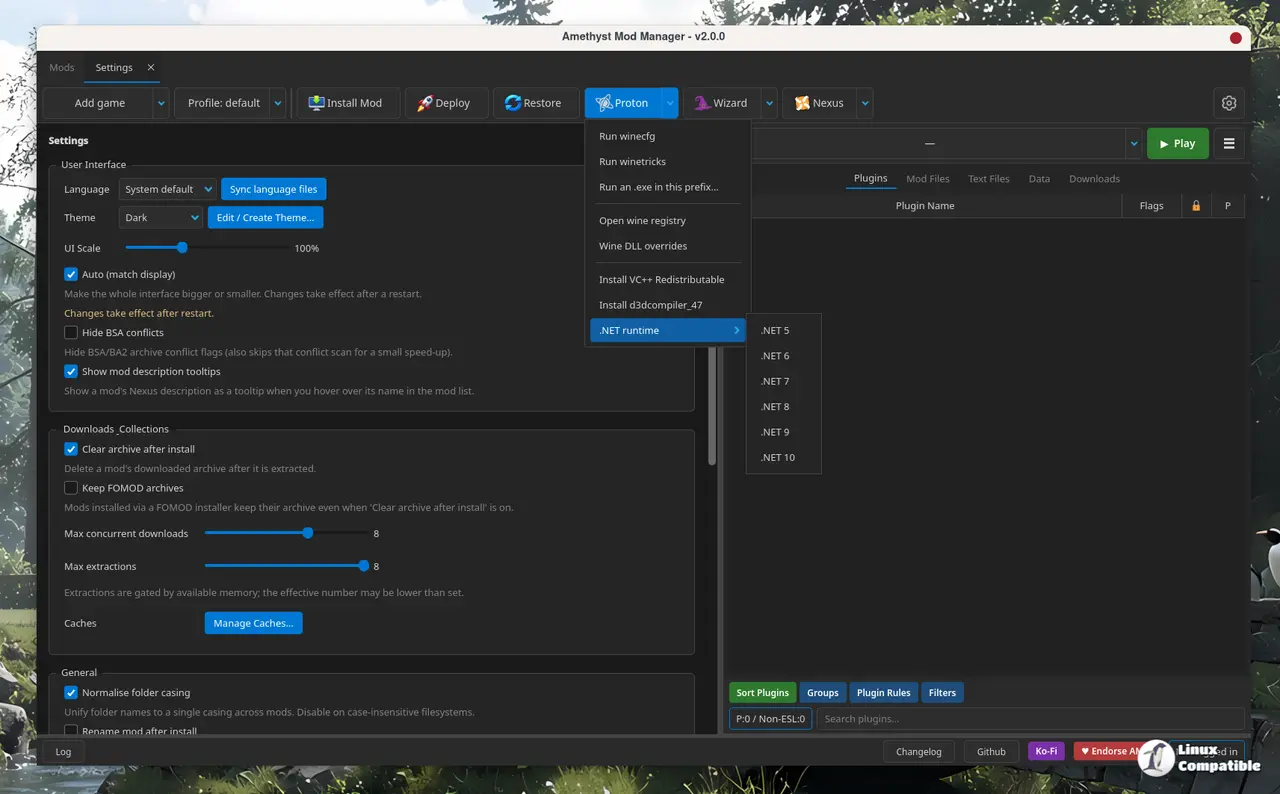Image resolution: width=1280 pixels, height=794 pixels.
Task: Switch to the Data tab
Action: (x=1039, y=179)
